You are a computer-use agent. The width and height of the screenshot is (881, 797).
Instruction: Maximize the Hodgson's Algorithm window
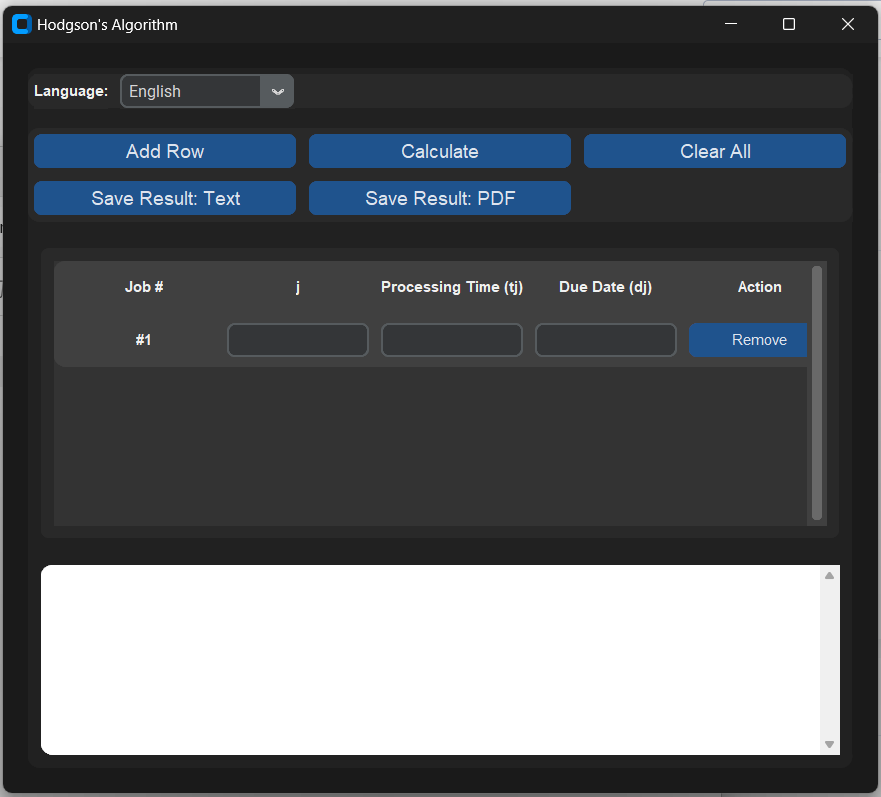click(789, 25)
